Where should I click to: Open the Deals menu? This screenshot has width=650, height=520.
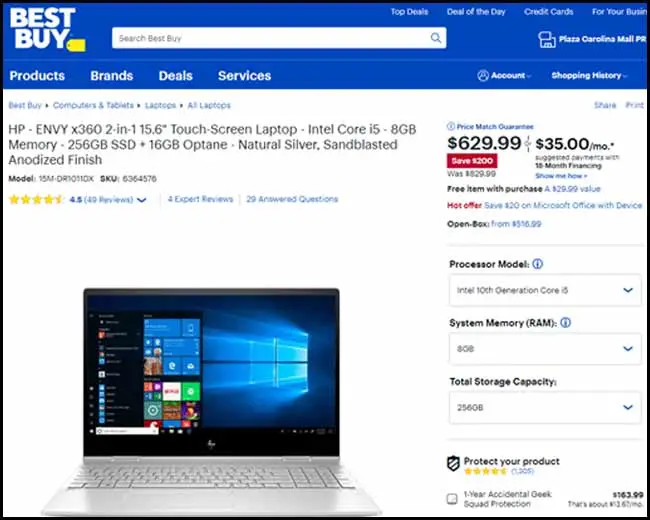(x=175, y=75)
